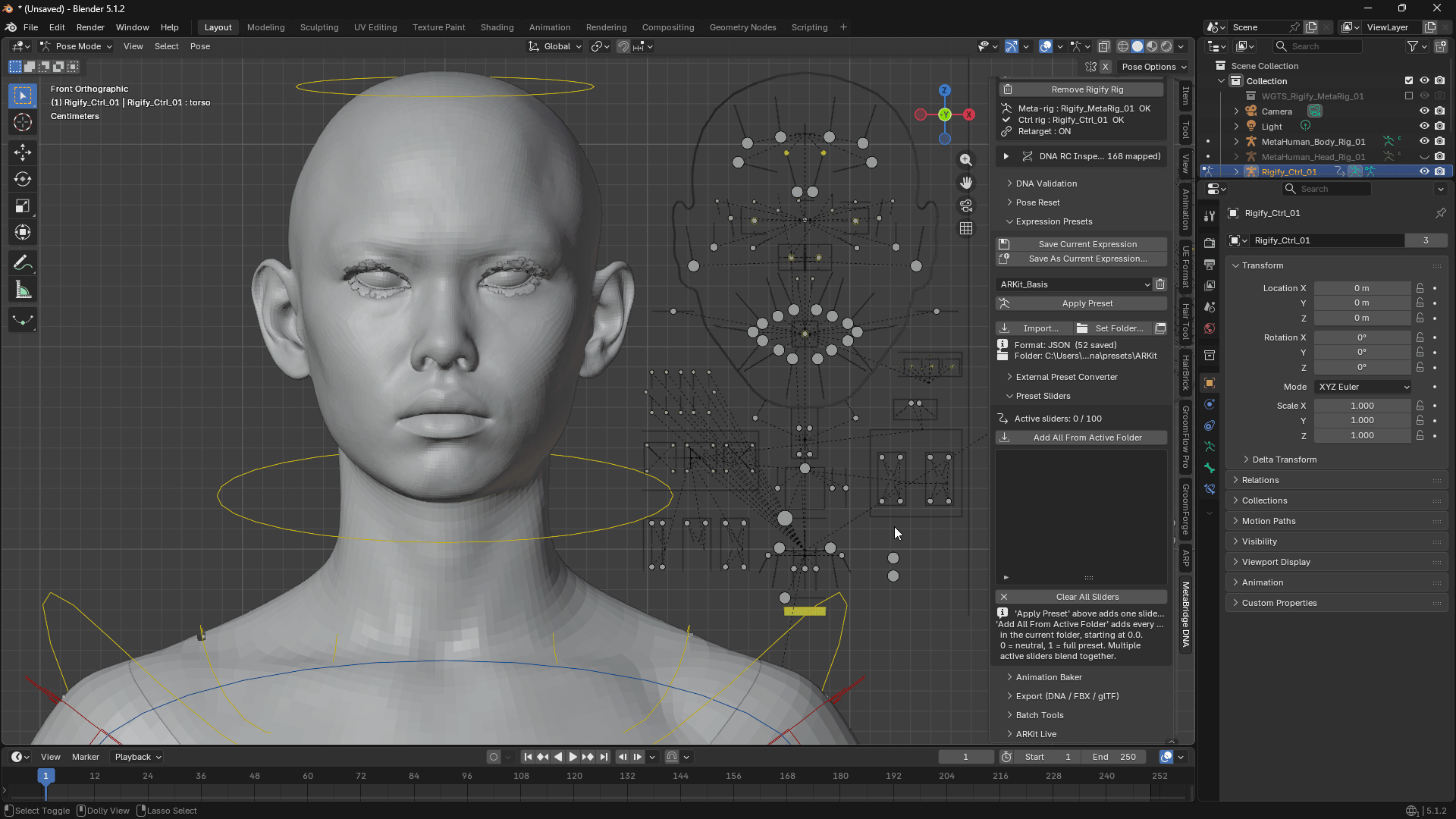Lock the Scale X value
The width and height of the screenshot is (1456, 819).
pos(1420,406)
